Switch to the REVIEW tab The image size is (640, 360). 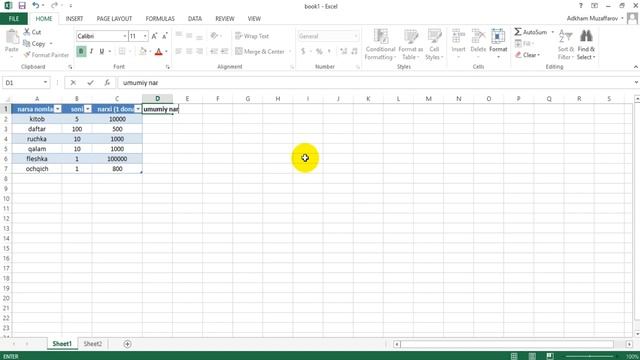coord(225,19)
